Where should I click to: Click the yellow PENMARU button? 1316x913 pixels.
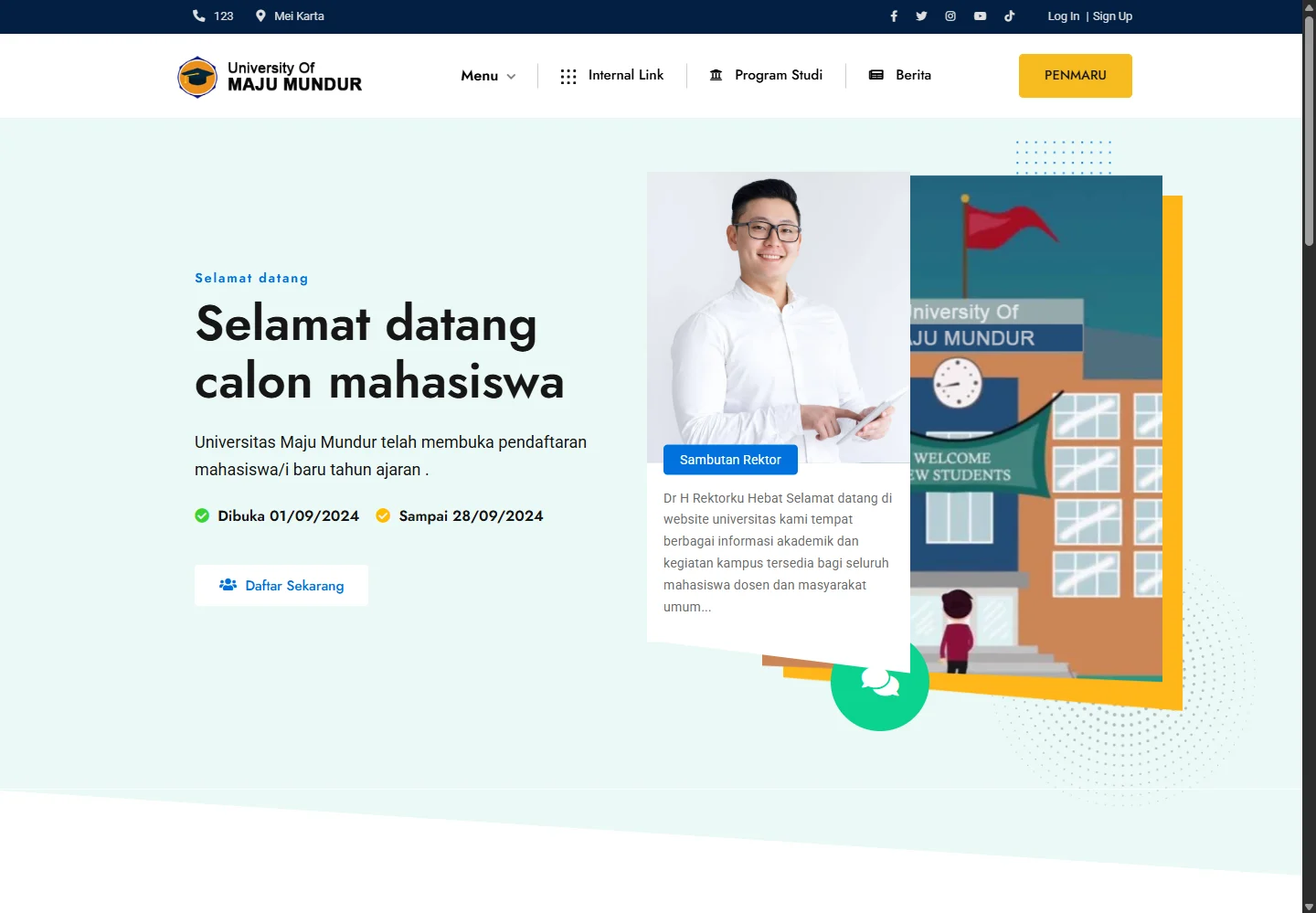pos(1076,76)
